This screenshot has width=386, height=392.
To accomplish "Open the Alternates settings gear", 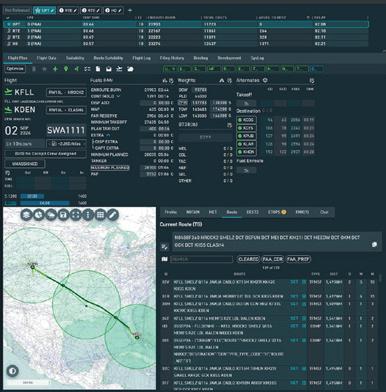I will [x=265, y=80].
